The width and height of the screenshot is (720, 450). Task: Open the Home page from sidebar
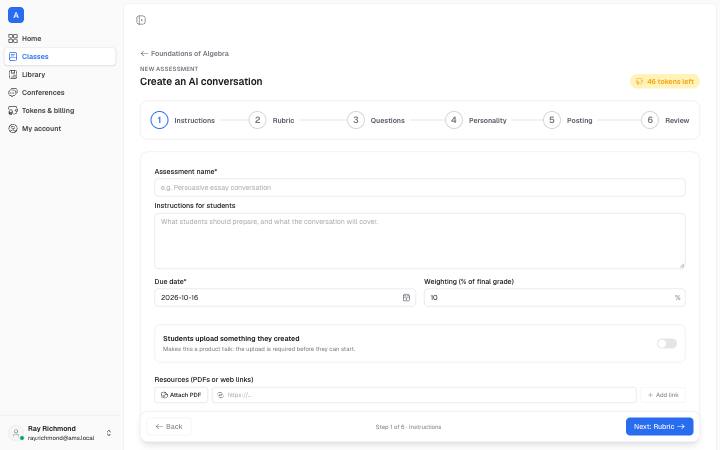pyautogui.click(x=60, y=39)
